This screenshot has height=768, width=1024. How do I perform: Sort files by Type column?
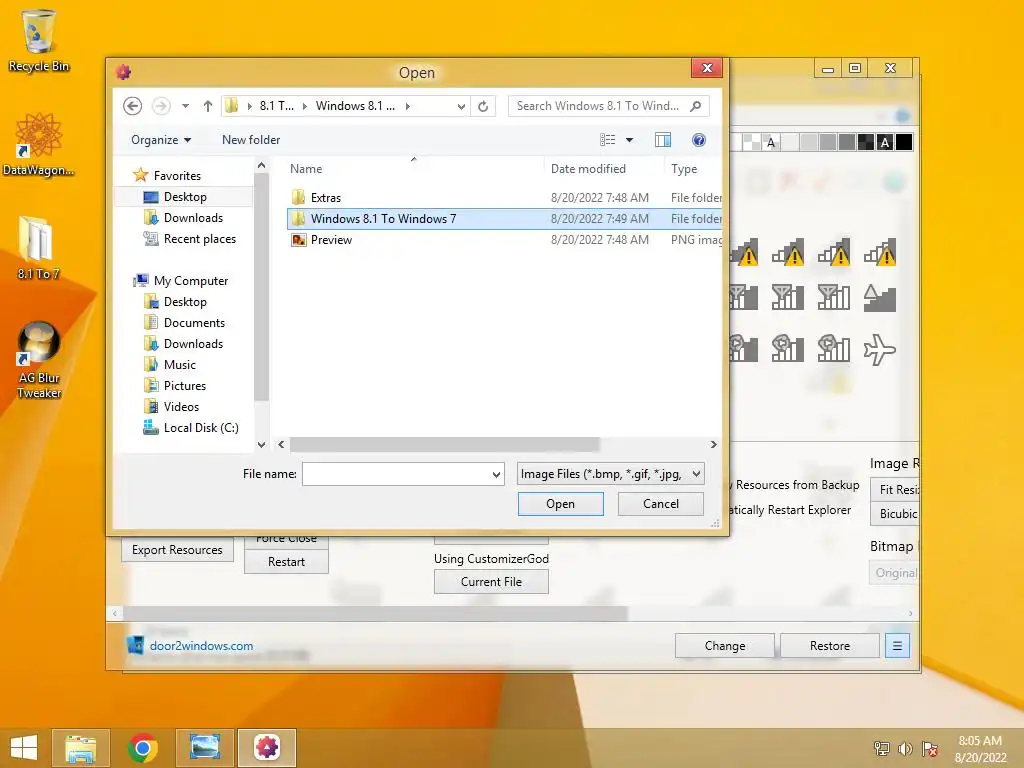click(684, 168)
